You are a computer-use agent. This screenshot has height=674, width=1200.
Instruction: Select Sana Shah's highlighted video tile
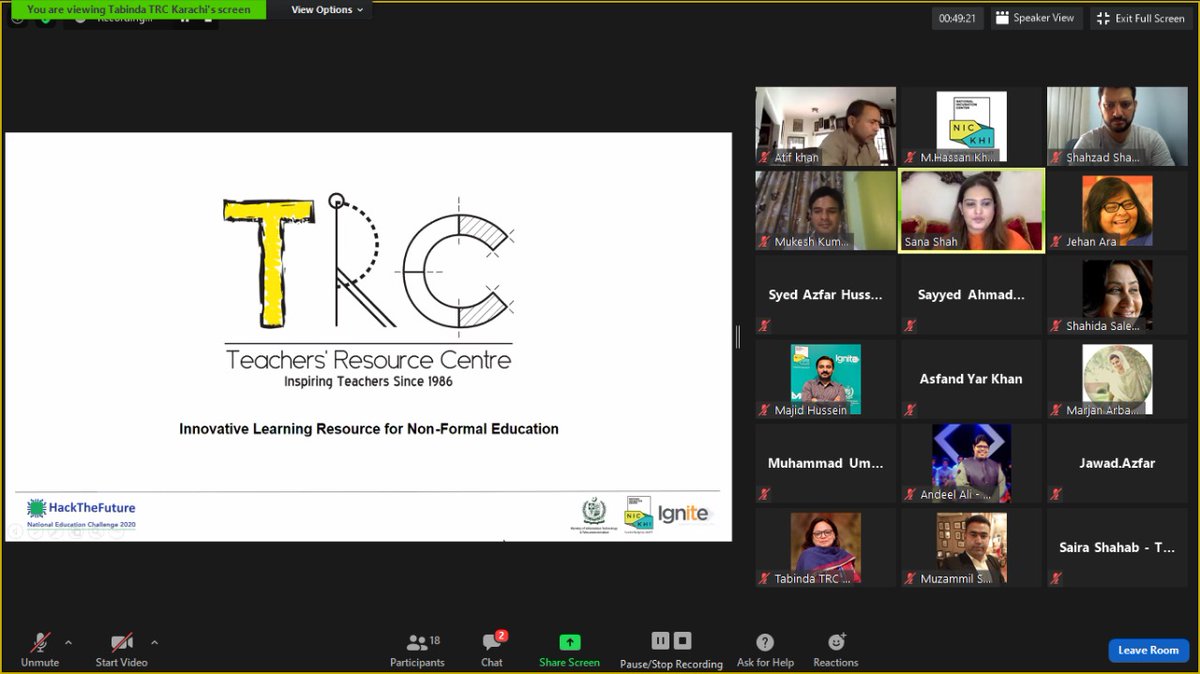[972, 210]
